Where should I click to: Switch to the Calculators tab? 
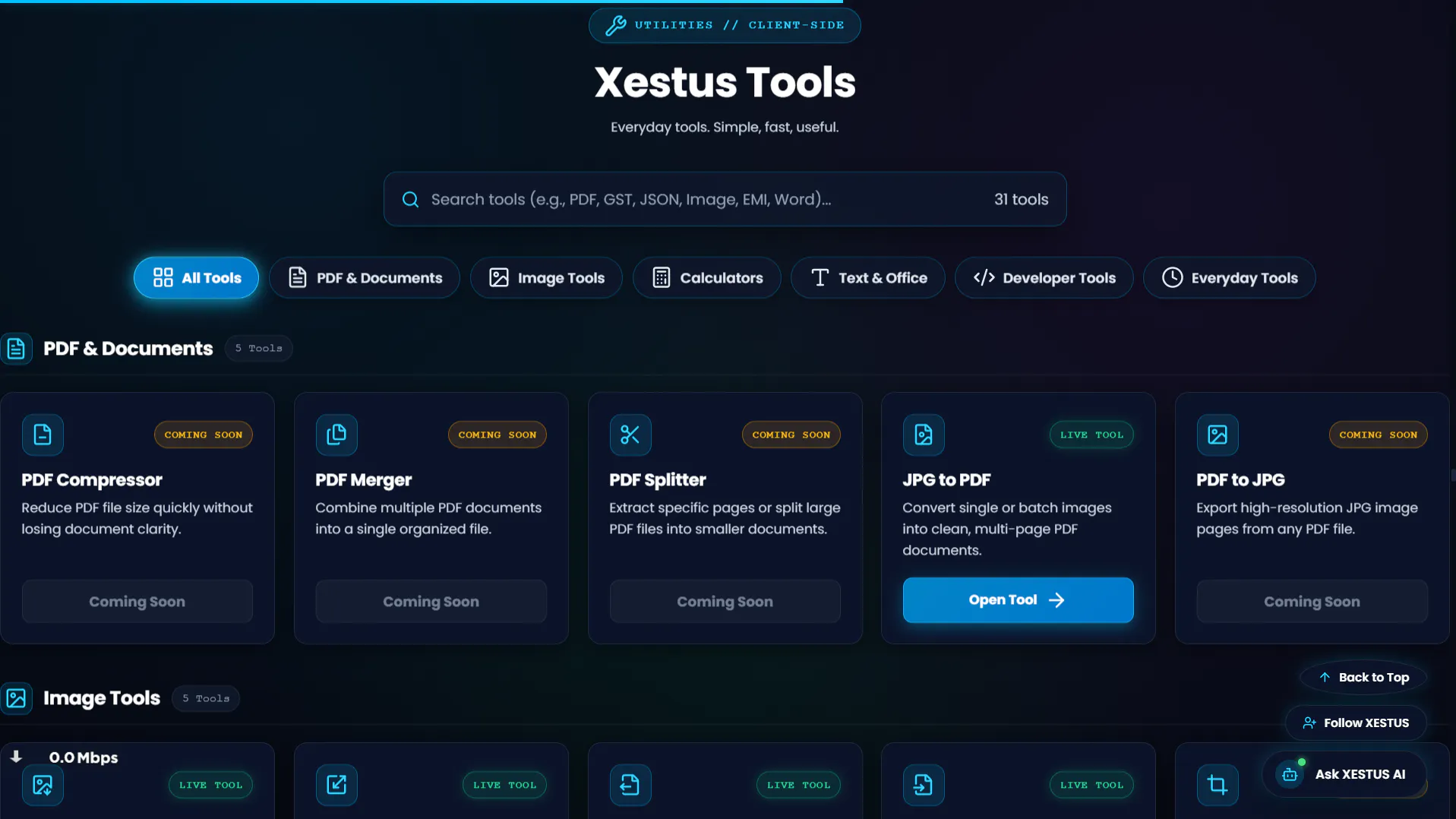coord(706,278)
